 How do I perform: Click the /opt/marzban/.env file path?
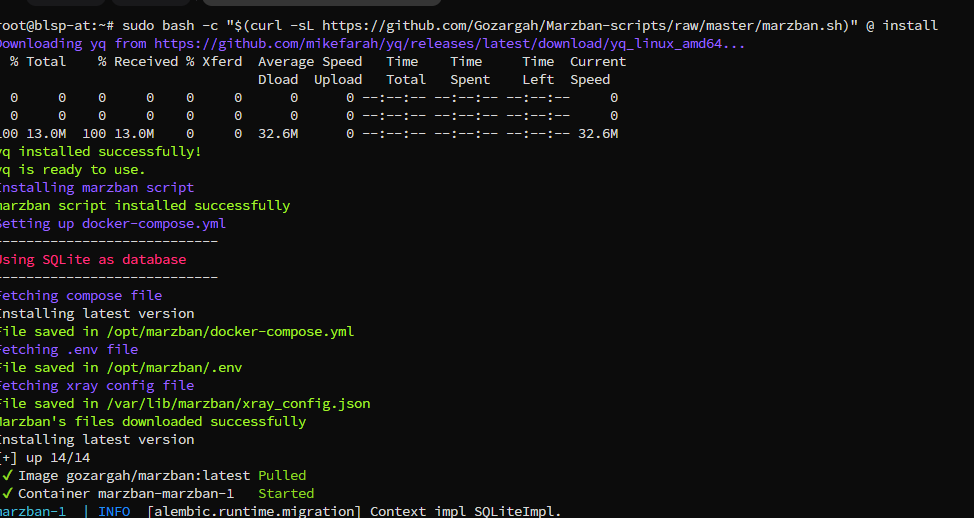click(174, 368)
